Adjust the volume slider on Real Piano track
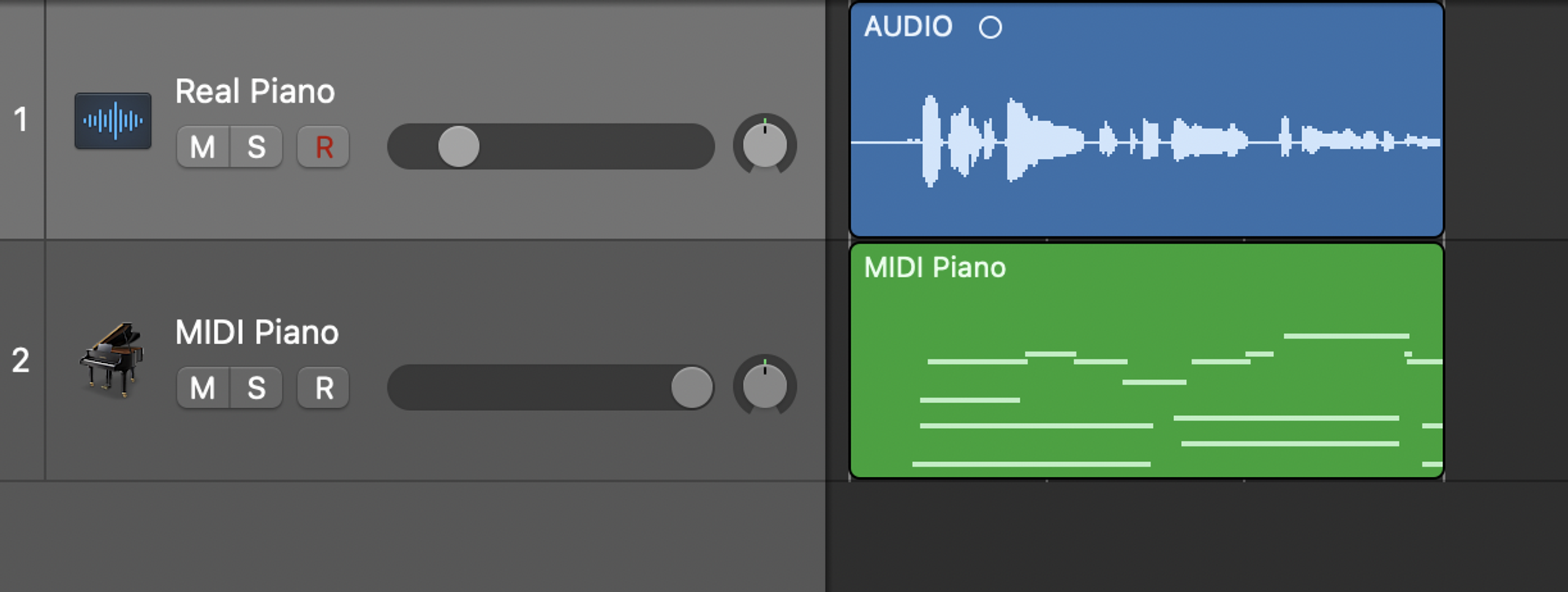The image size is (1568, 592). coord(458,146)
